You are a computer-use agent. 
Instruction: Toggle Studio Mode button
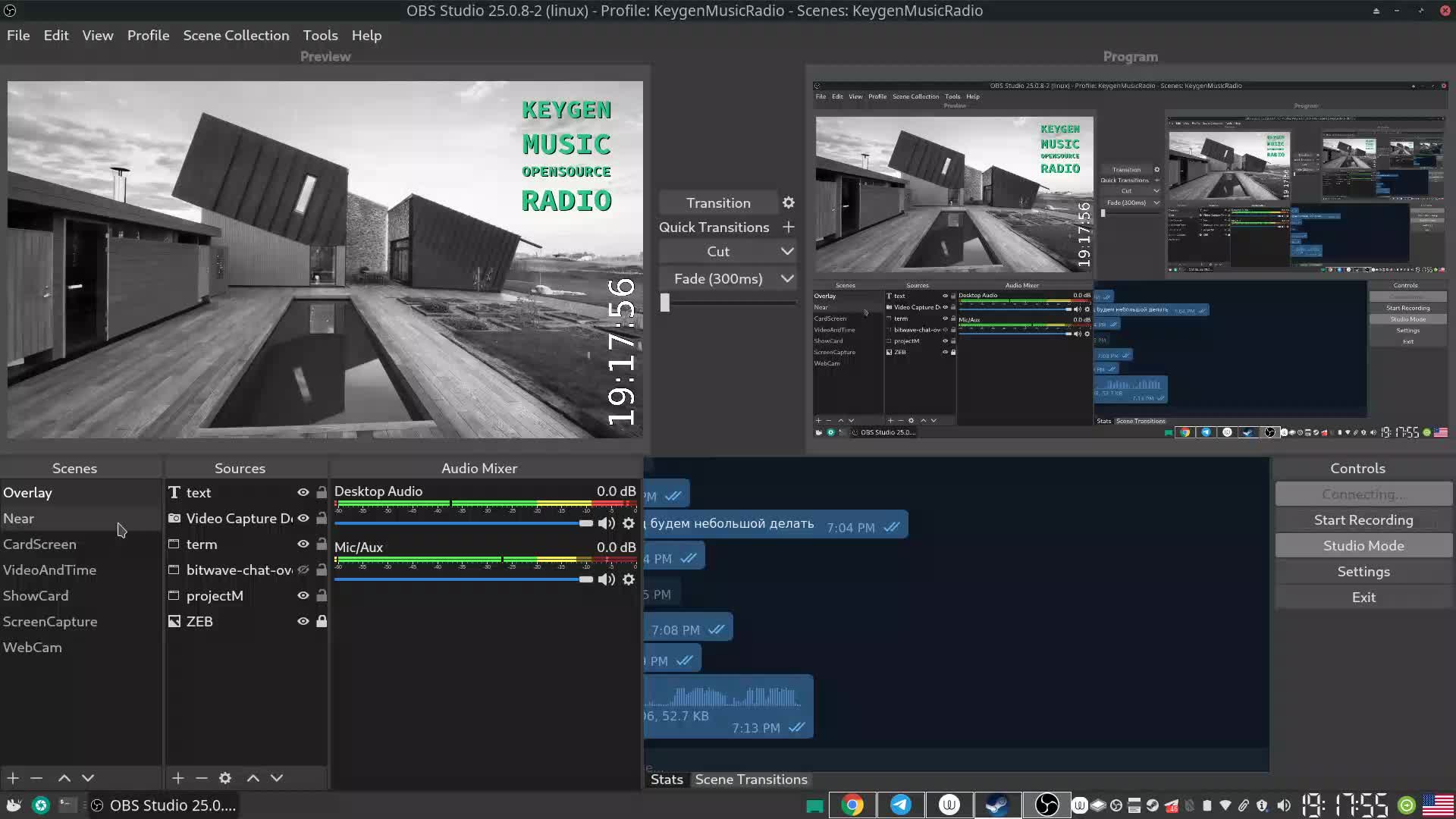pyautogui.click(x=1363, y=545)
